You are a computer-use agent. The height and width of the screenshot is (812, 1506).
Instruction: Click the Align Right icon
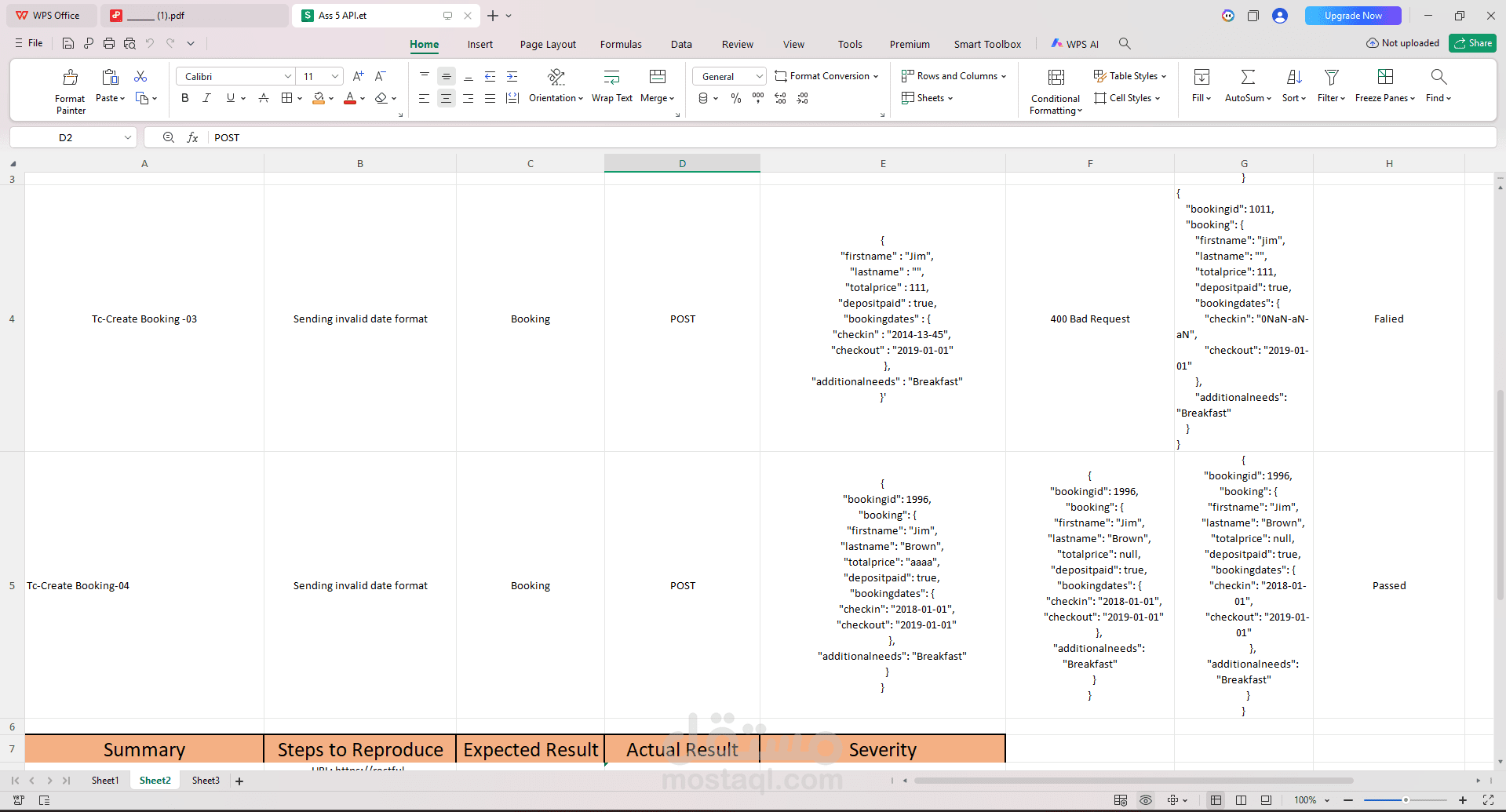(x=468, y=98)
